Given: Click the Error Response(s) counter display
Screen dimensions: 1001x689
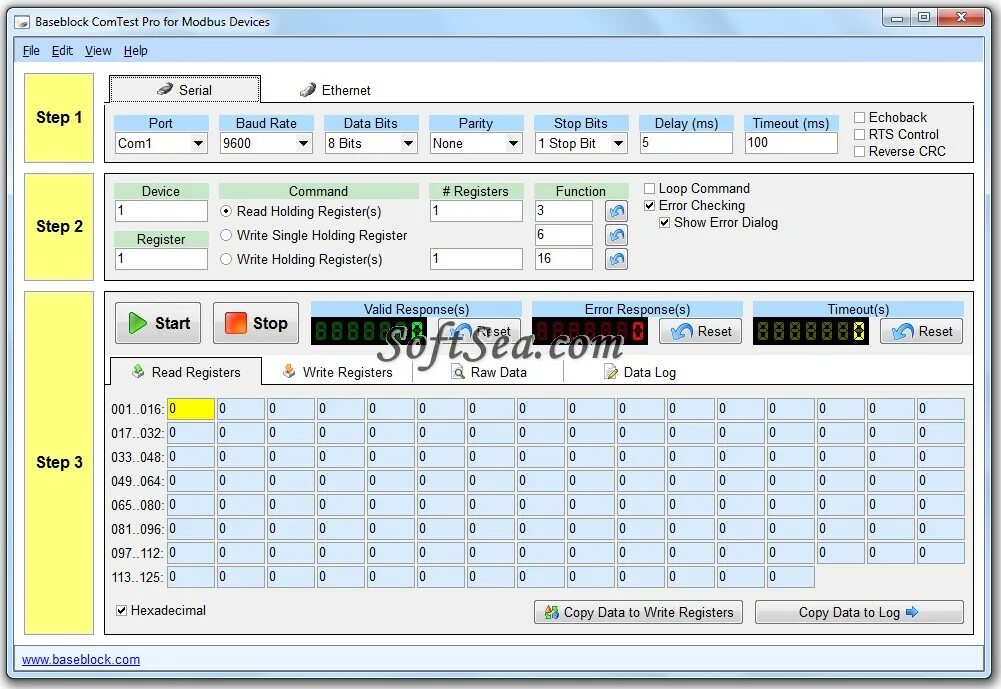Looking at the screenshot, I should [589, 331].
